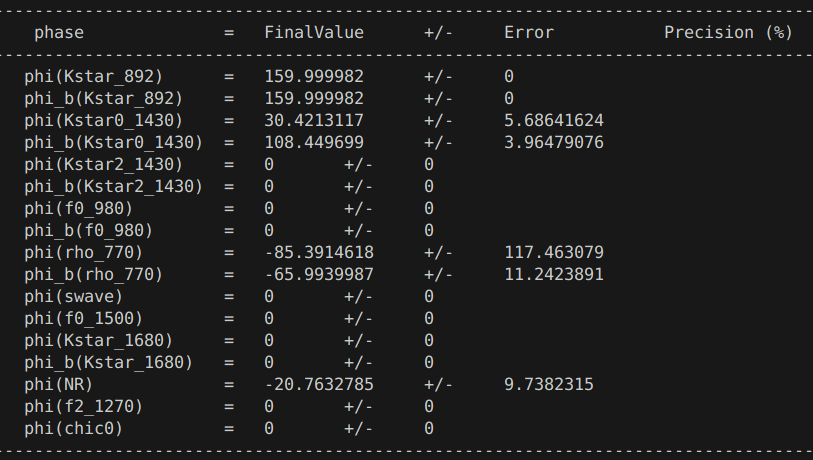Screen dimensions: 813x460
Task: Select the phi(swave) label
Action: click(74, 297)
